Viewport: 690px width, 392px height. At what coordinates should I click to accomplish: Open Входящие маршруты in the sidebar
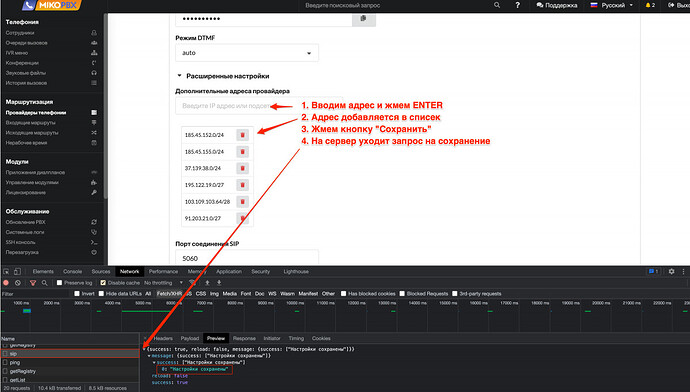tap(30, 123)
